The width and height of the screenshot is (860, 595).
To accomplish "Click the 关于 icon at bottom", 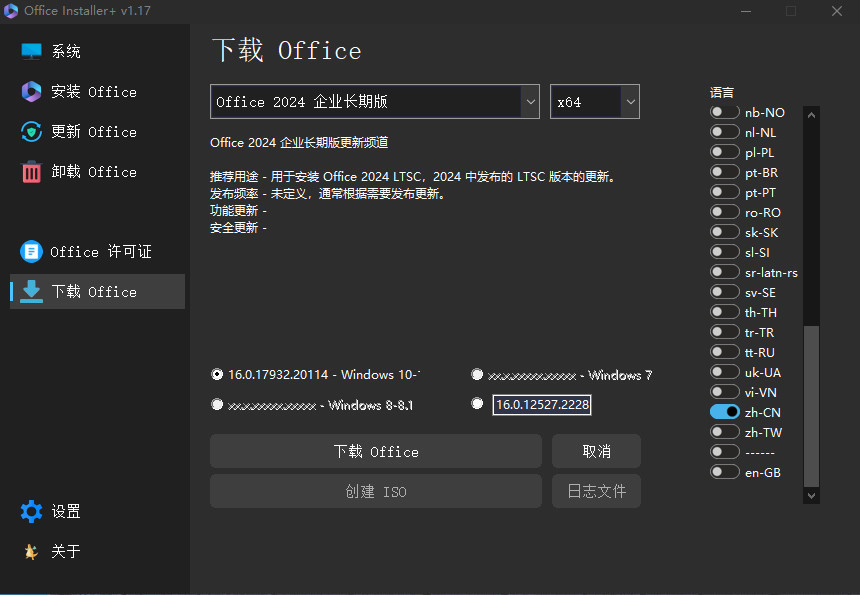I will (31, 551).
